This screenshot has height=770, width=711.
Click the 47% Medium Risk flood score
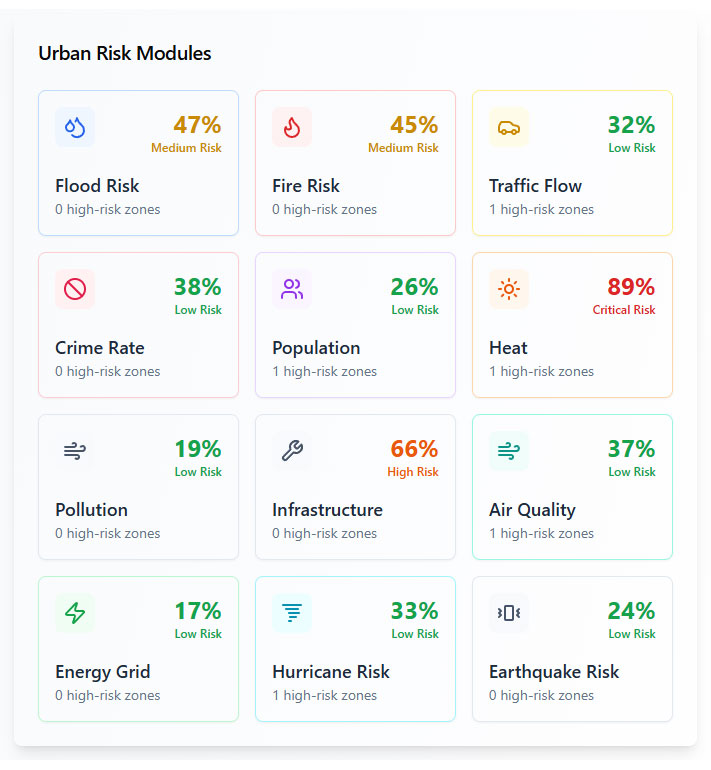click(197, 126)
